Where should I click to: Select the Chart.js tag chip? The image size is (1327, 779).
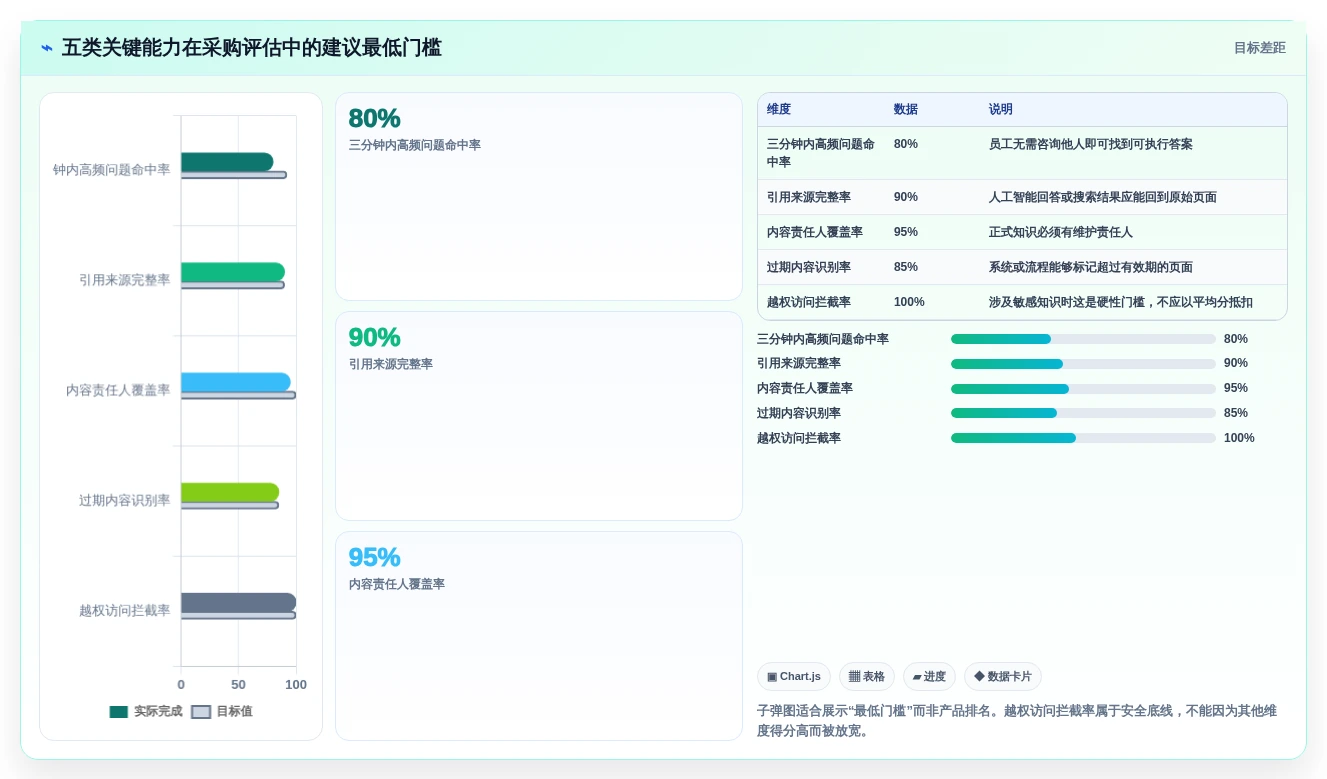(x=794, y=677)
